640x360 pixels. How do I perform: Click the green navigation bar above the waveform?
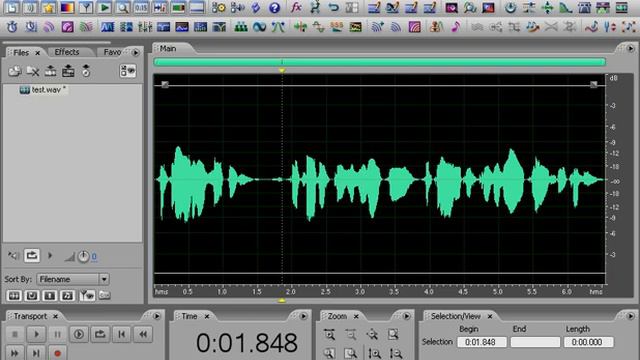(380, 62)
